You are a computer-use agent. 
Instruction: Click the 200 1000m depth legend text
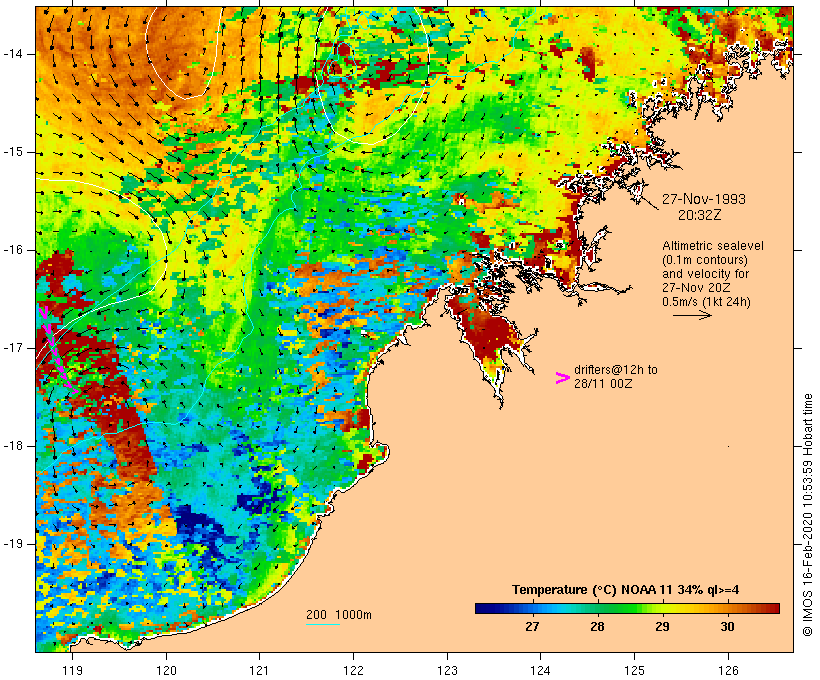coord(339,615)
